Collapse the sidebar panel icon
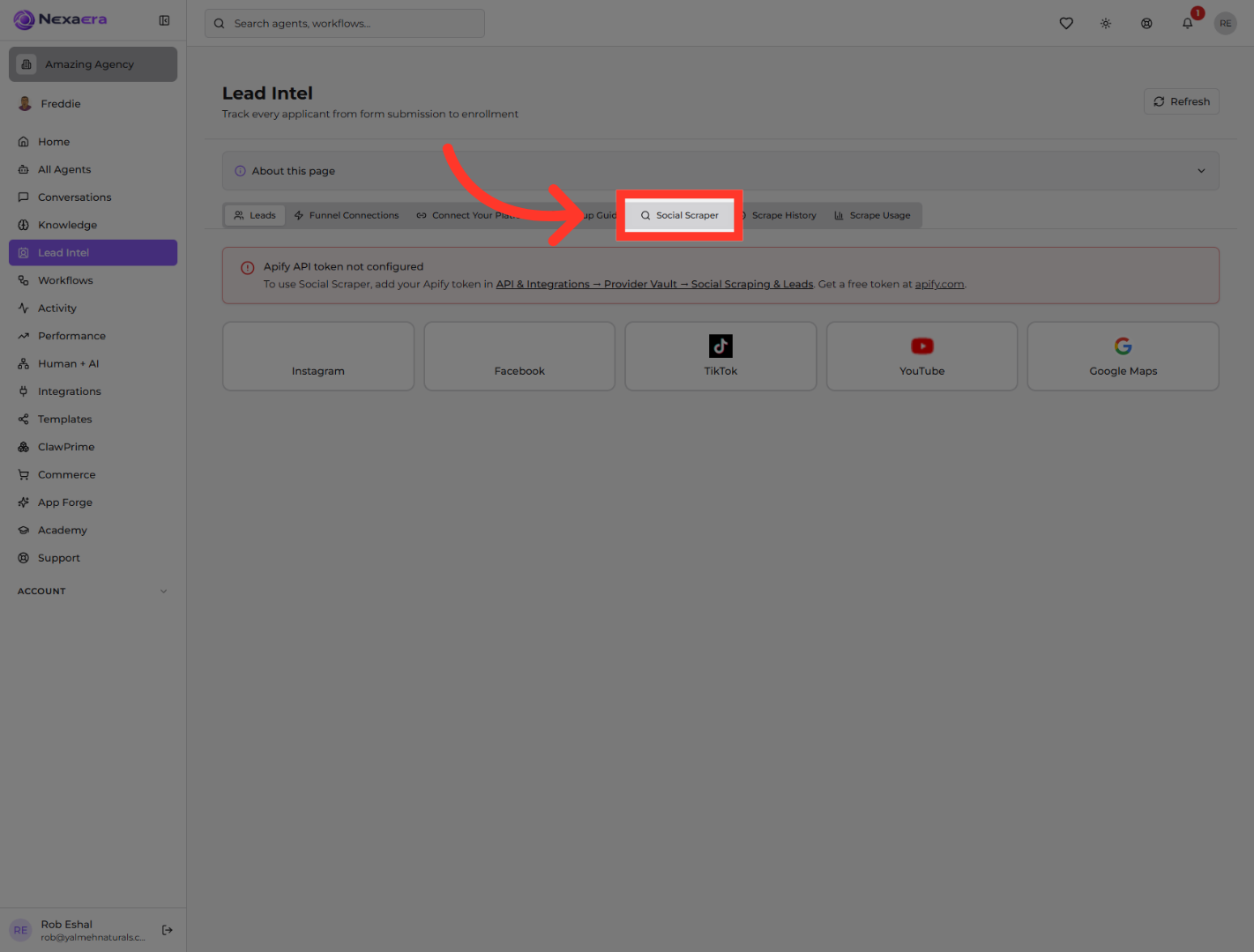This screenshot has height=952, width=1254. 164,20
